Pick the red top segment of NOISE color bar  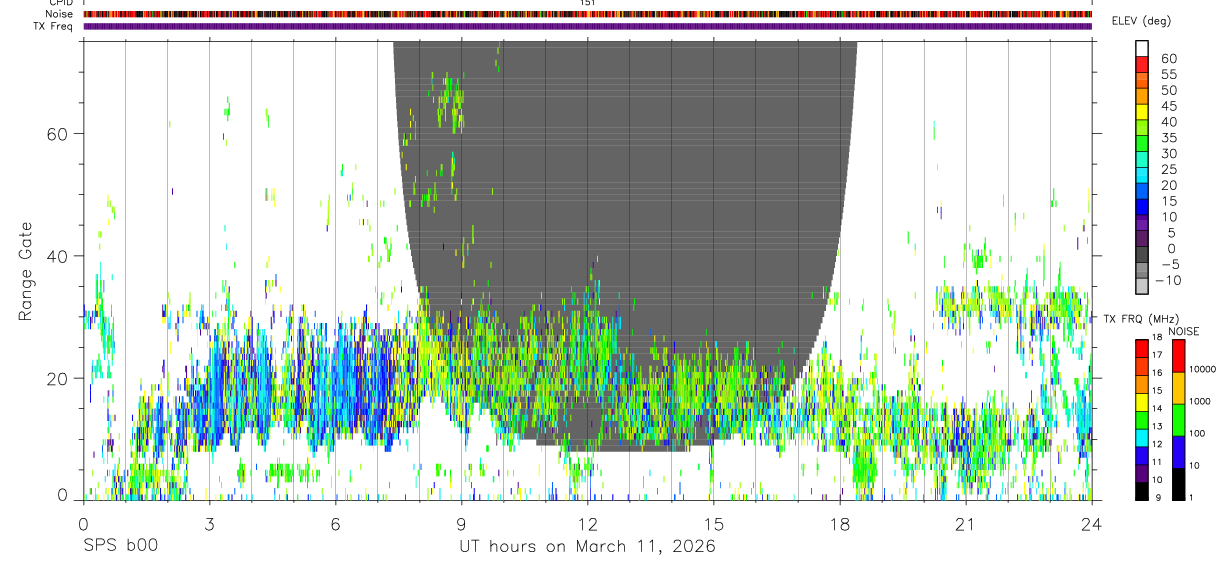[1177, 356]
